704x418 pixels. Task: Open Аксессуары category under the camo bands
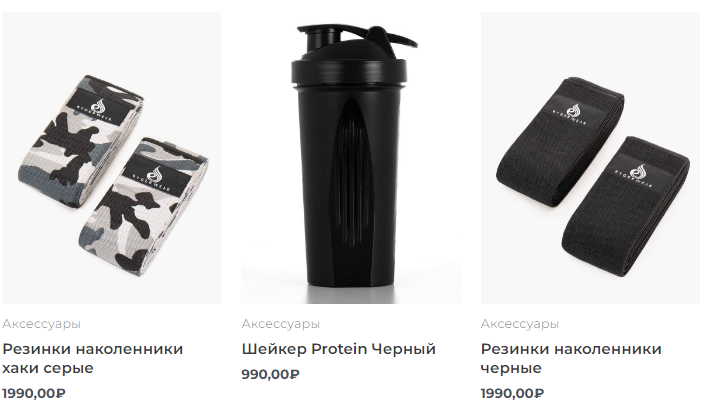(41, 324)
